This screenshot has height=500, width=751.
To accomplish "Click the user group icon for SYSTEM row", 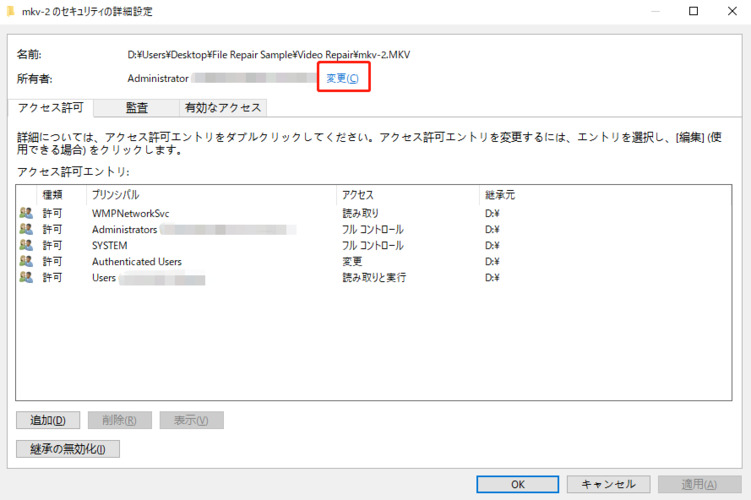I will (x=26, y=245).
